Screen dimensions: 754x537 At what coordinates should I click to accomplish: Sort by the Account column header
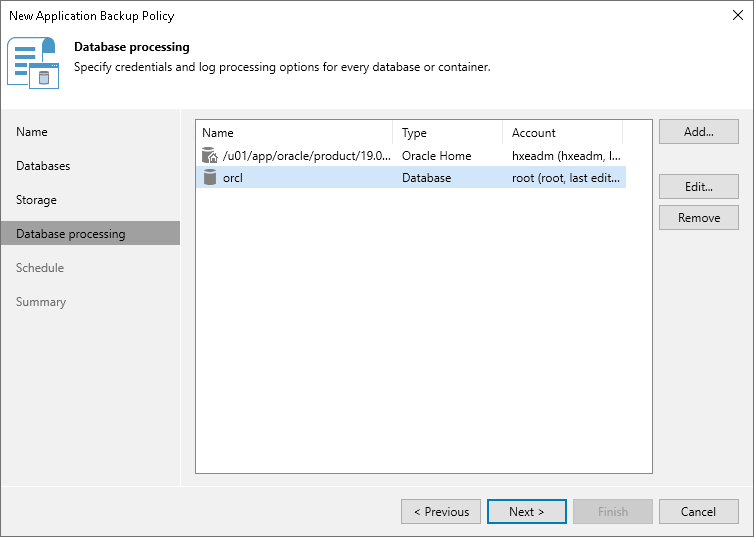pyautogui.click(x=563, y=133)
